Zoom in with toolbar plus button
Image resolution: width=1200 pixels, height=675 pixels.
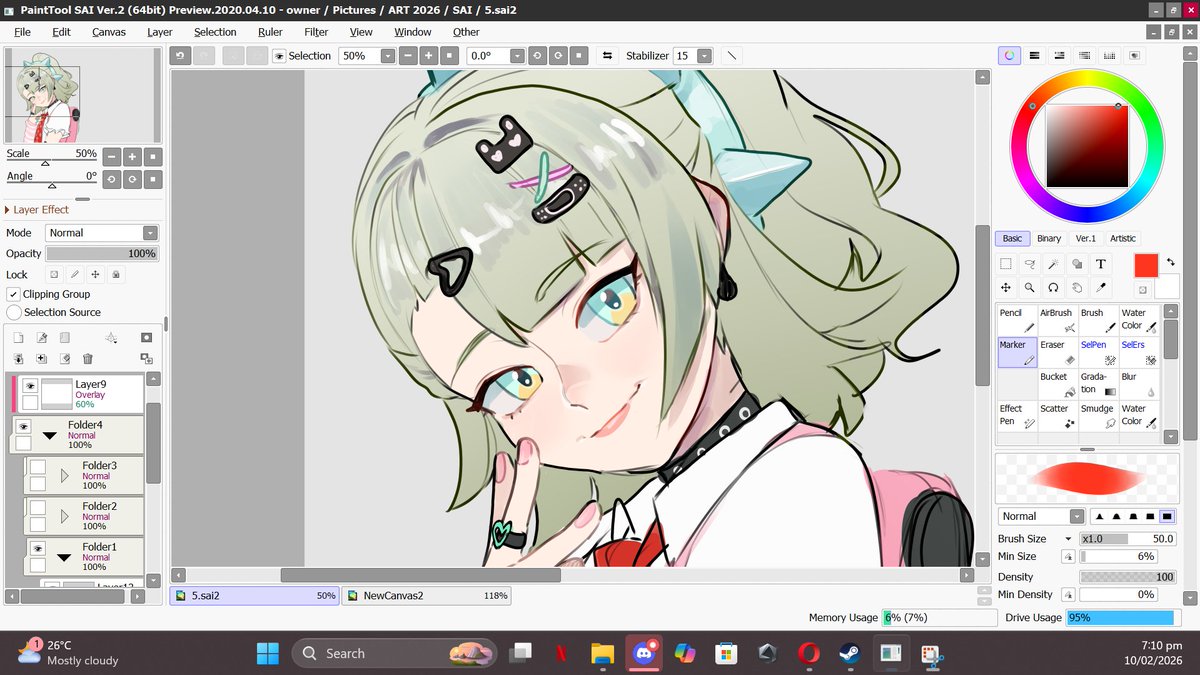(x=427, y=56)
